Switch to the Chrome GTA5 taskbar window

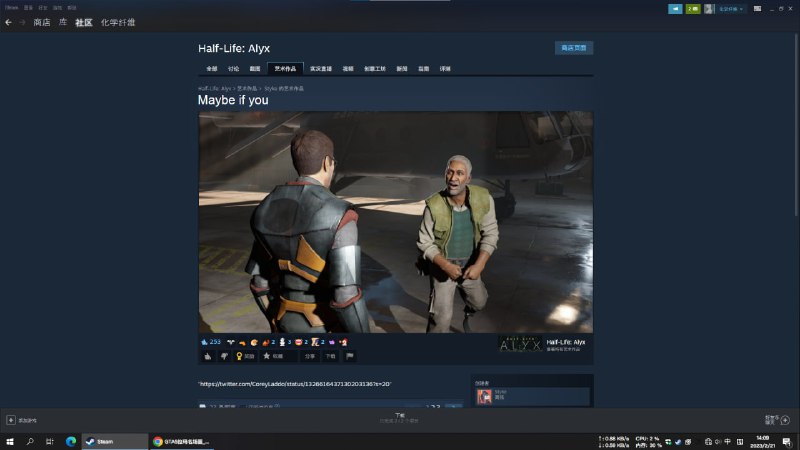coord(182,441)
